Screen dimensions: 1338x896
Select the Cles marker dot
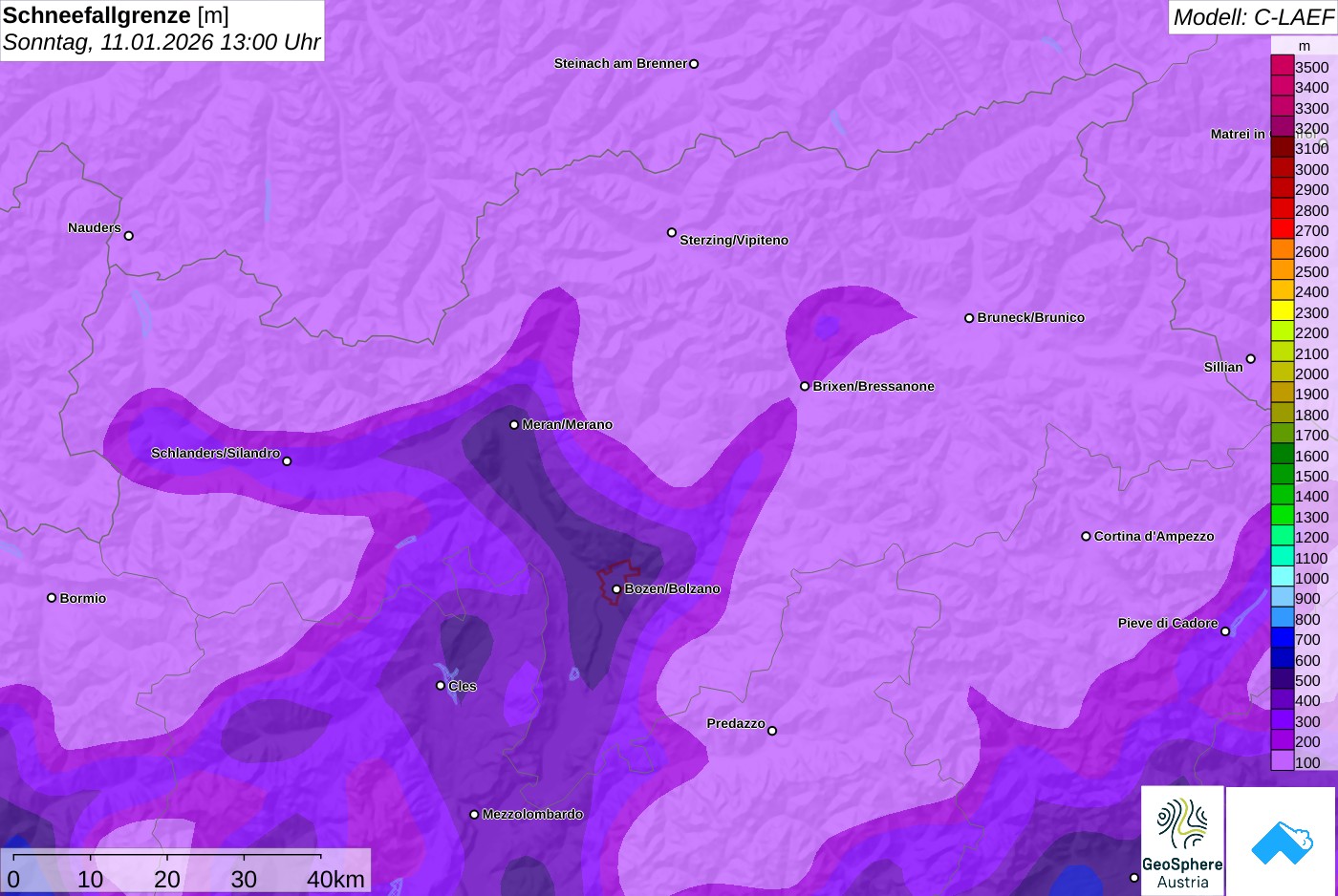pos(441,685)
